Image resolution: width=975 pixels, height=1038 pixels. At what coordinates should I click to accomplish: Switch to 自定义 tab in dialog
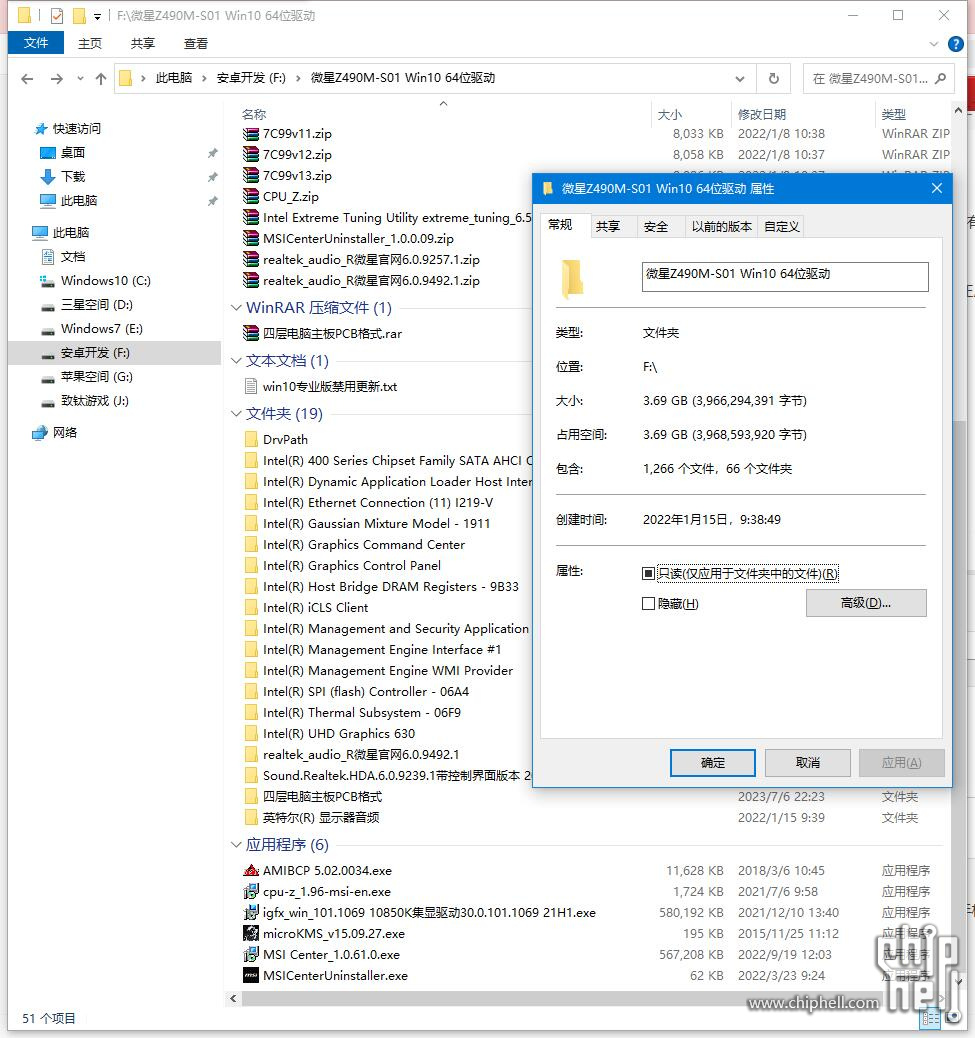tap(782, 226)
